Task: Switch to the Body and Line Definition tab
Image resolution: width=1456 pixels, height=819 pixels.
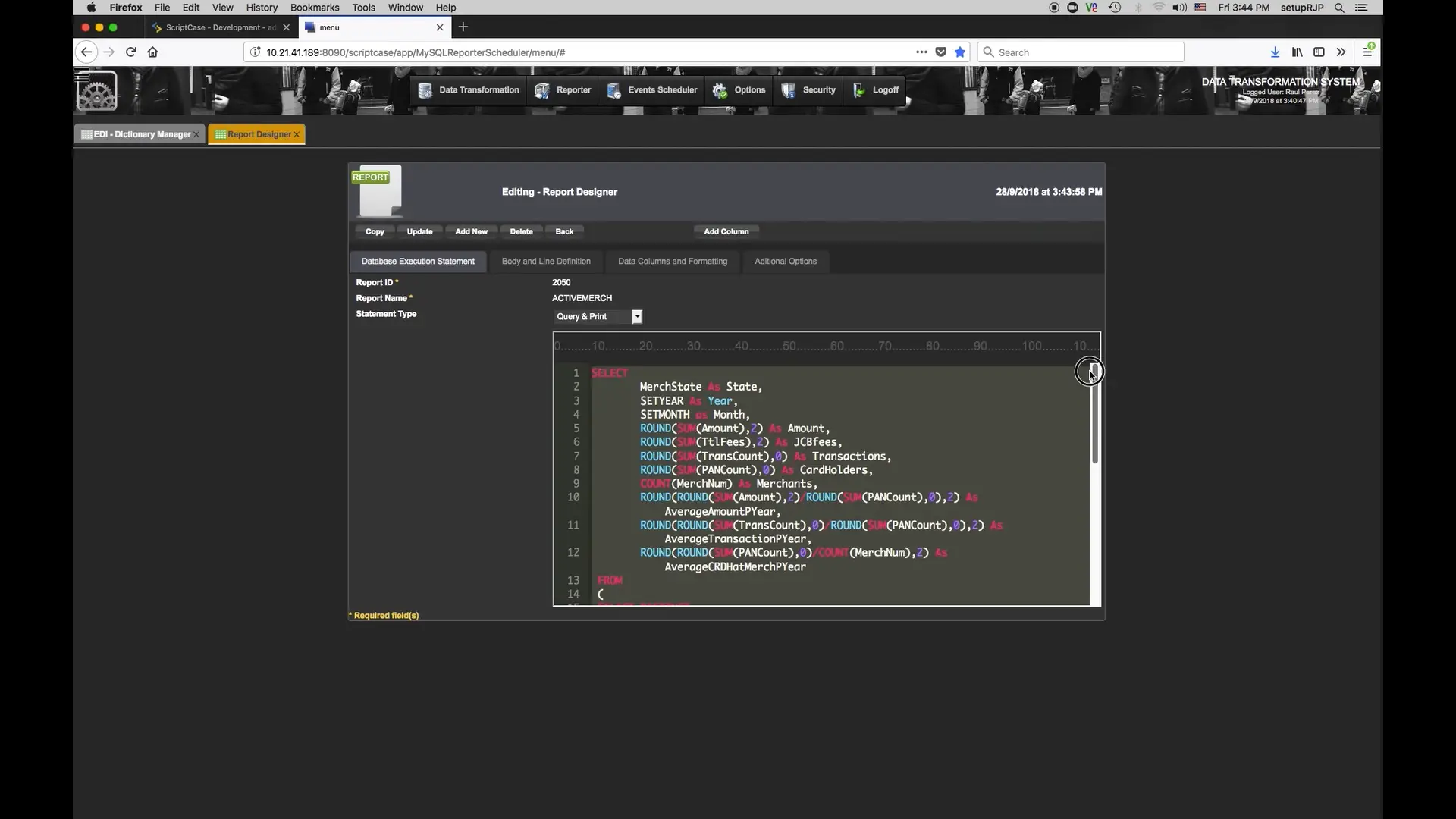Action: 546,261
